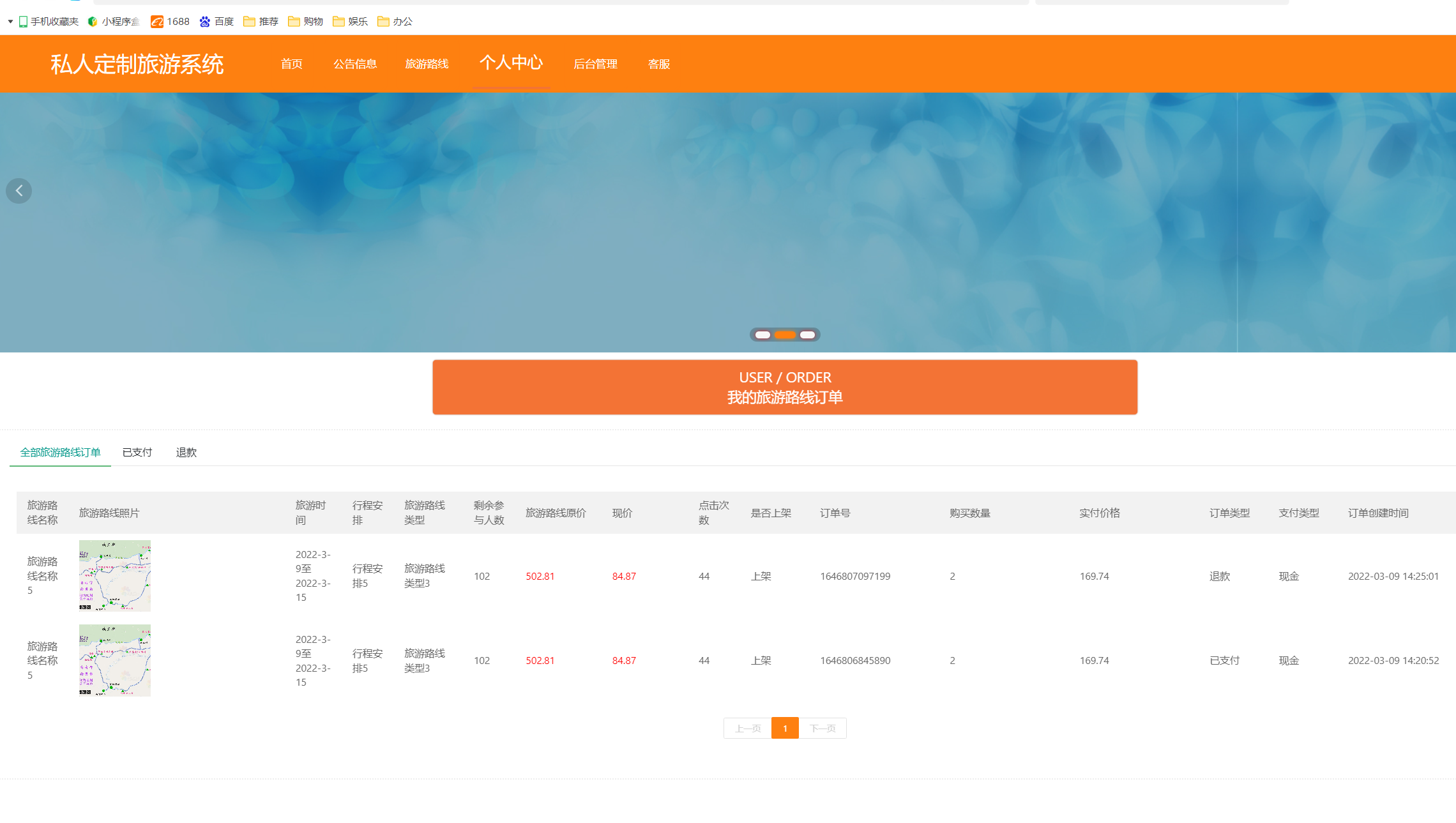The image size is (1456, 823).
Task: Select the middle orange carousel indicator
Action: point(785,335)
